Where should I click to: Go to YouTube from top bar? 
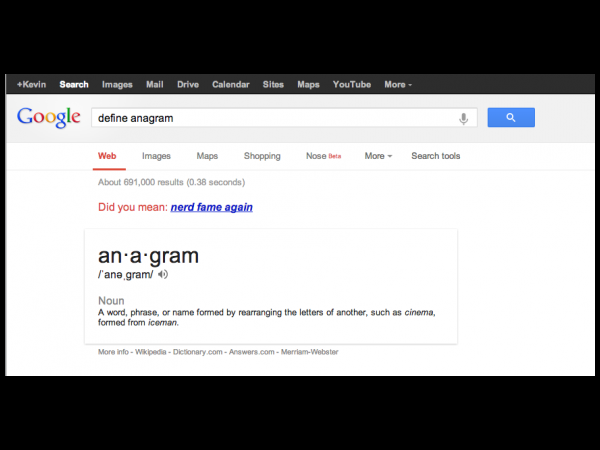(351, 85)
